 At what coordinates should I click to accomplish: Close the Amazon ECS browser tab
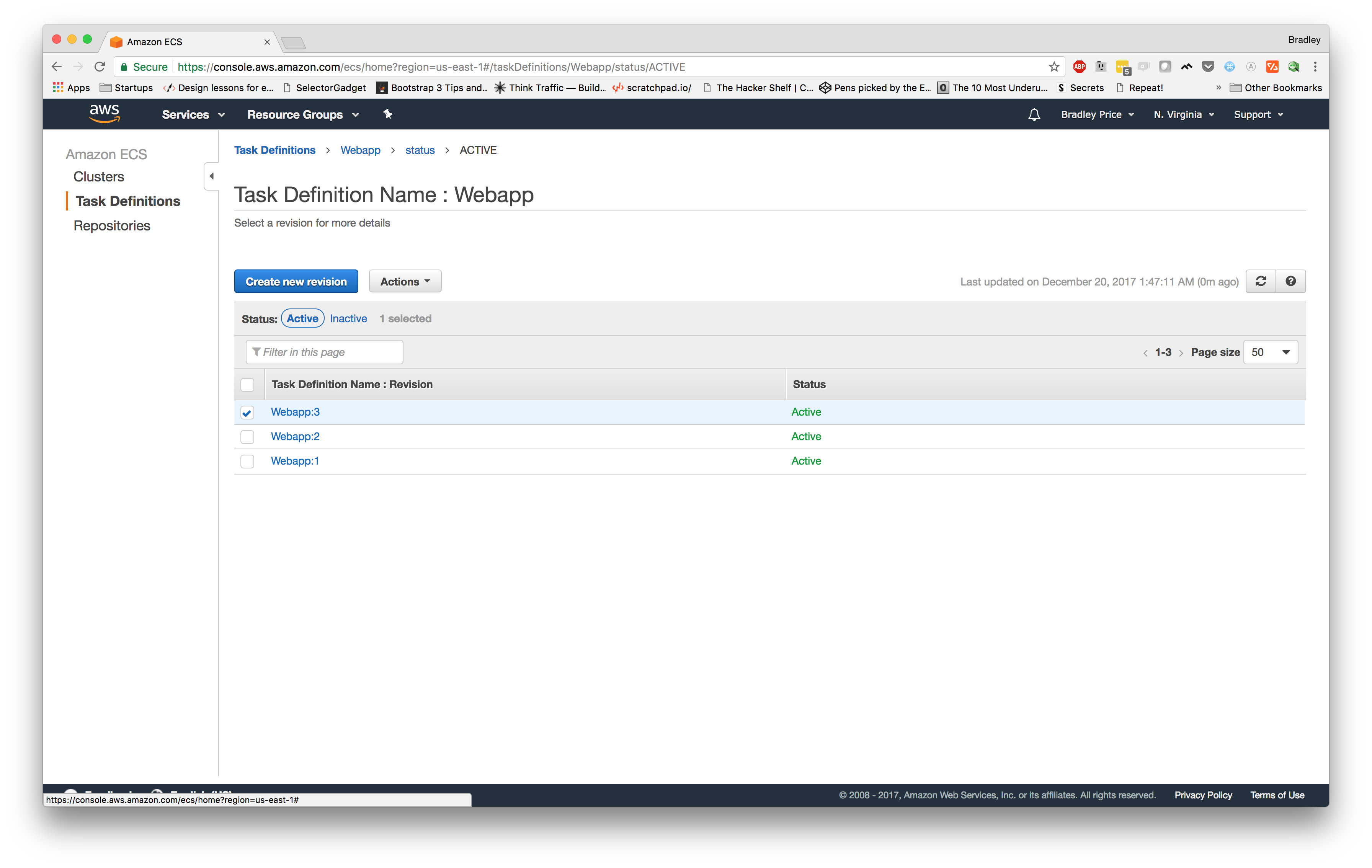pyautogui.click(x=267, y=42)
